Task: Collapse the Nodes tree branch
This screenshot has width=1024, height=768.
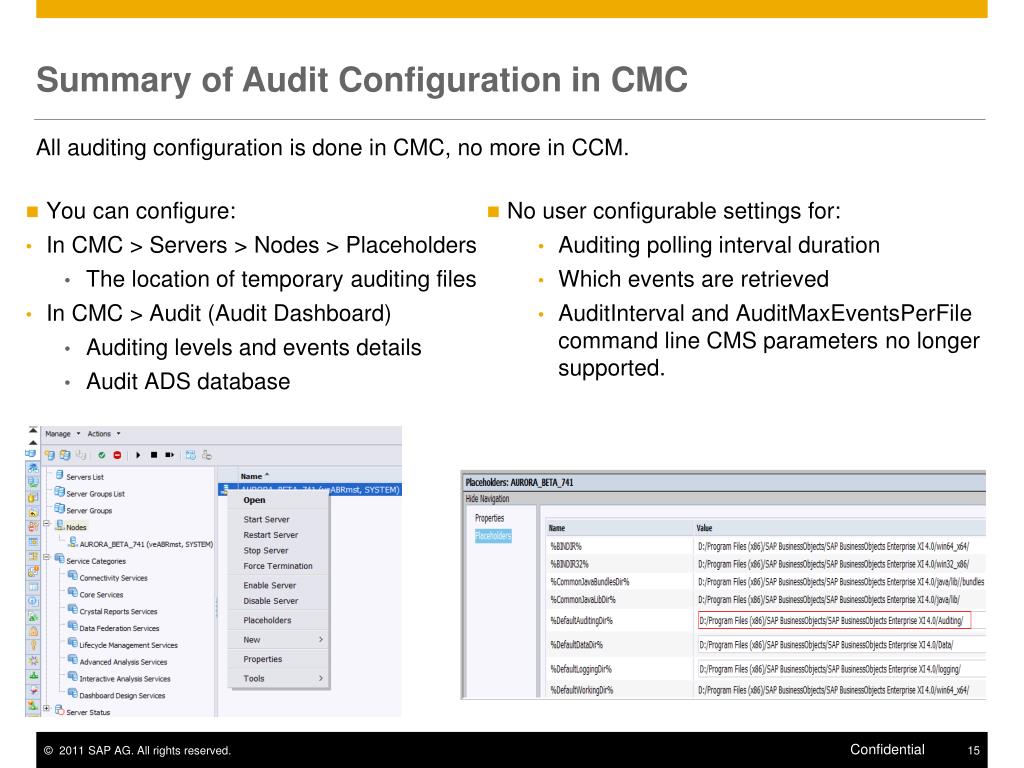Action: 46,524
